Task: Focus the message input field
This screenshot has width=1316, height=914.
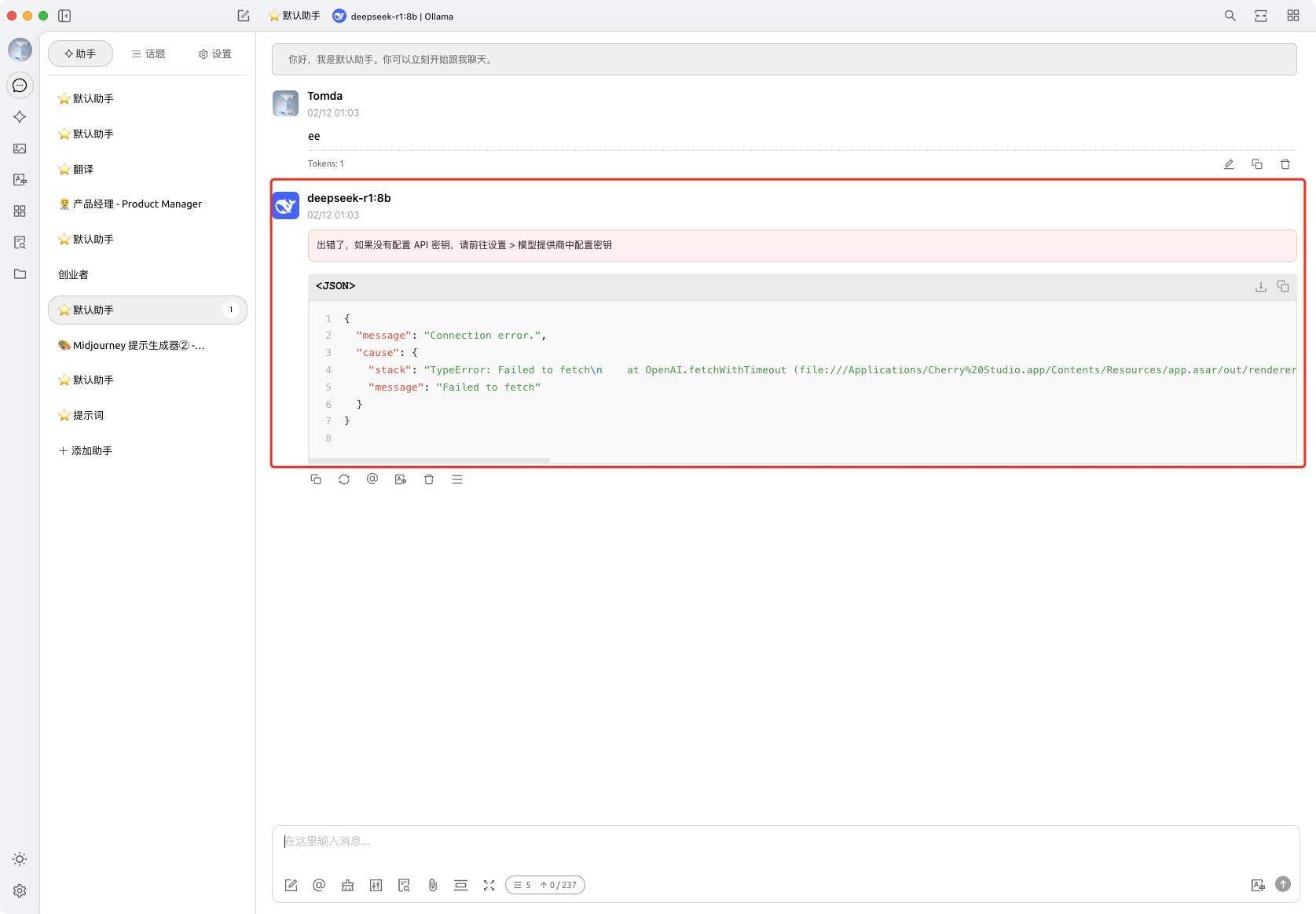Action: click(x=786, y=842)
